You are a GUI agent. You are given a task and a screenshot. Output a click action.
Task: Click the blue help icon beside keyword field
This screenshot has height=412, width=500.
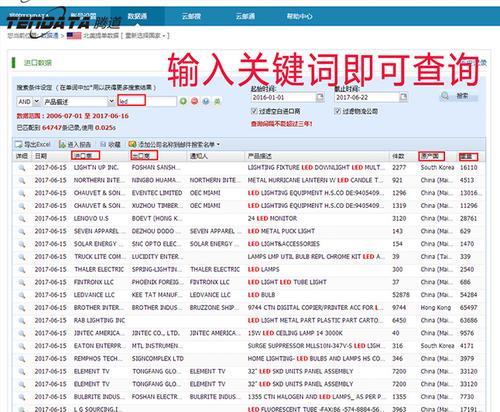(206, 101)
